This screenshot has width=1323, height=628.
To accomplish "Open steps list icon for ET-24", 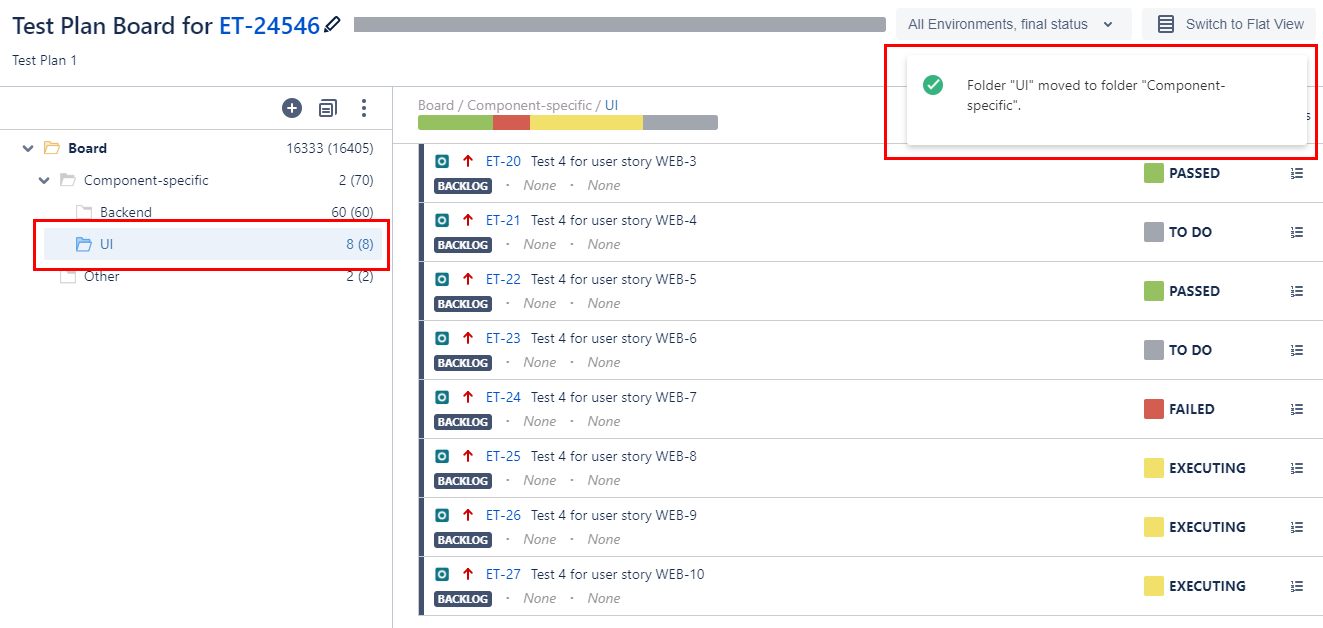I will [1297, 409].
